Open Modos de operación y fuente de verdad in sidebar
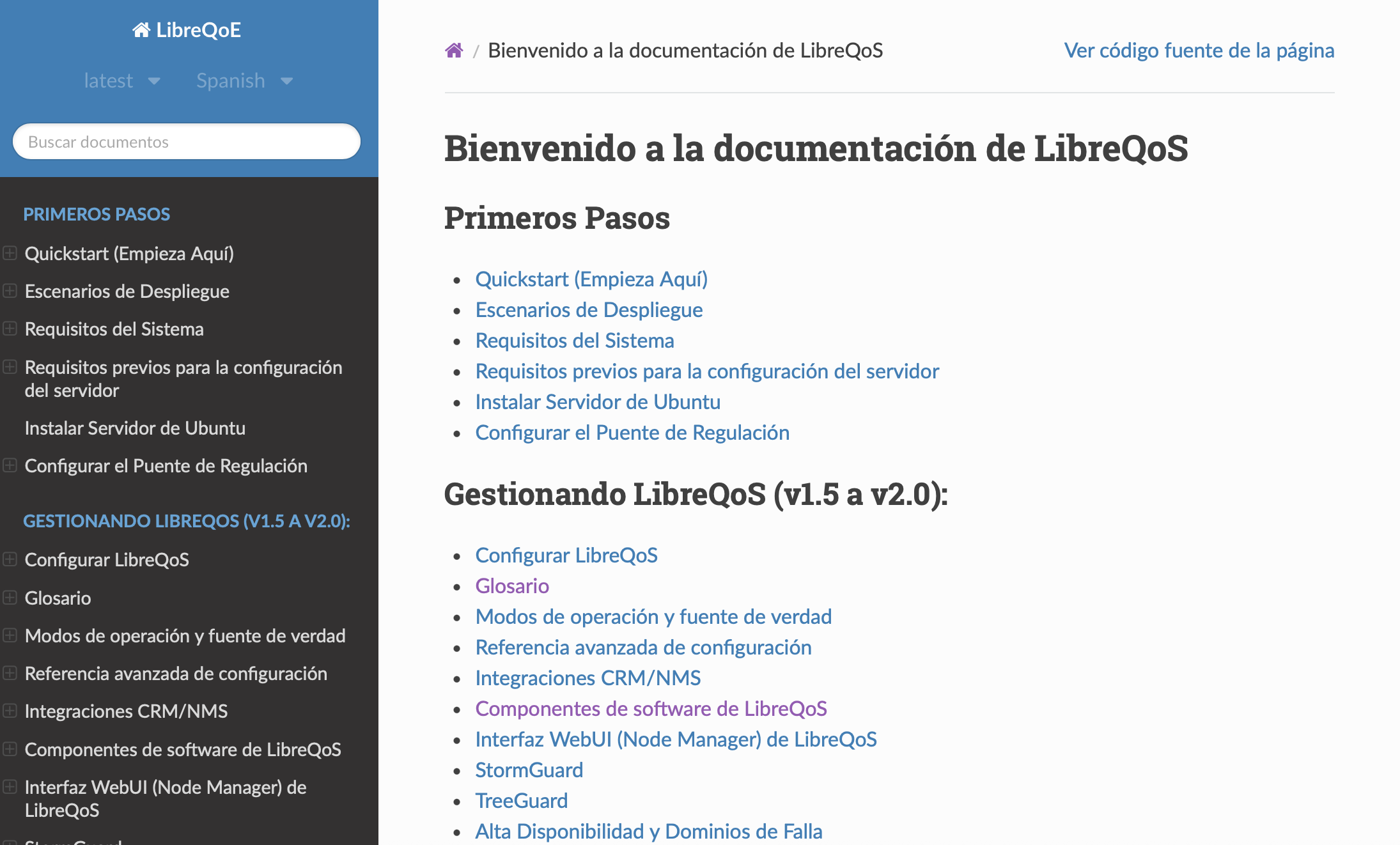The width and height of the screenshot is (1400, 845). 185,636
